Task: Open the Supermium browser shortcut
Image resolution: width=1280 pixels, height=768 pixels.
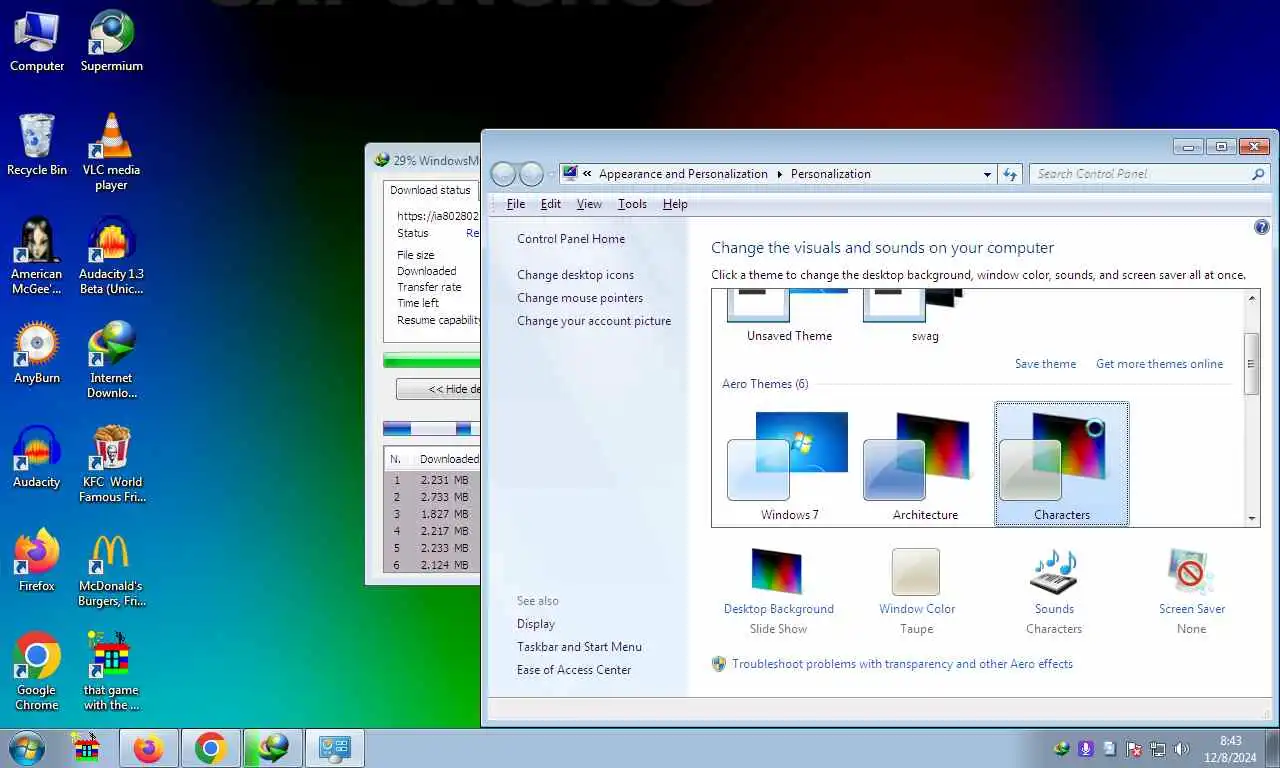Action: [111, 42]
